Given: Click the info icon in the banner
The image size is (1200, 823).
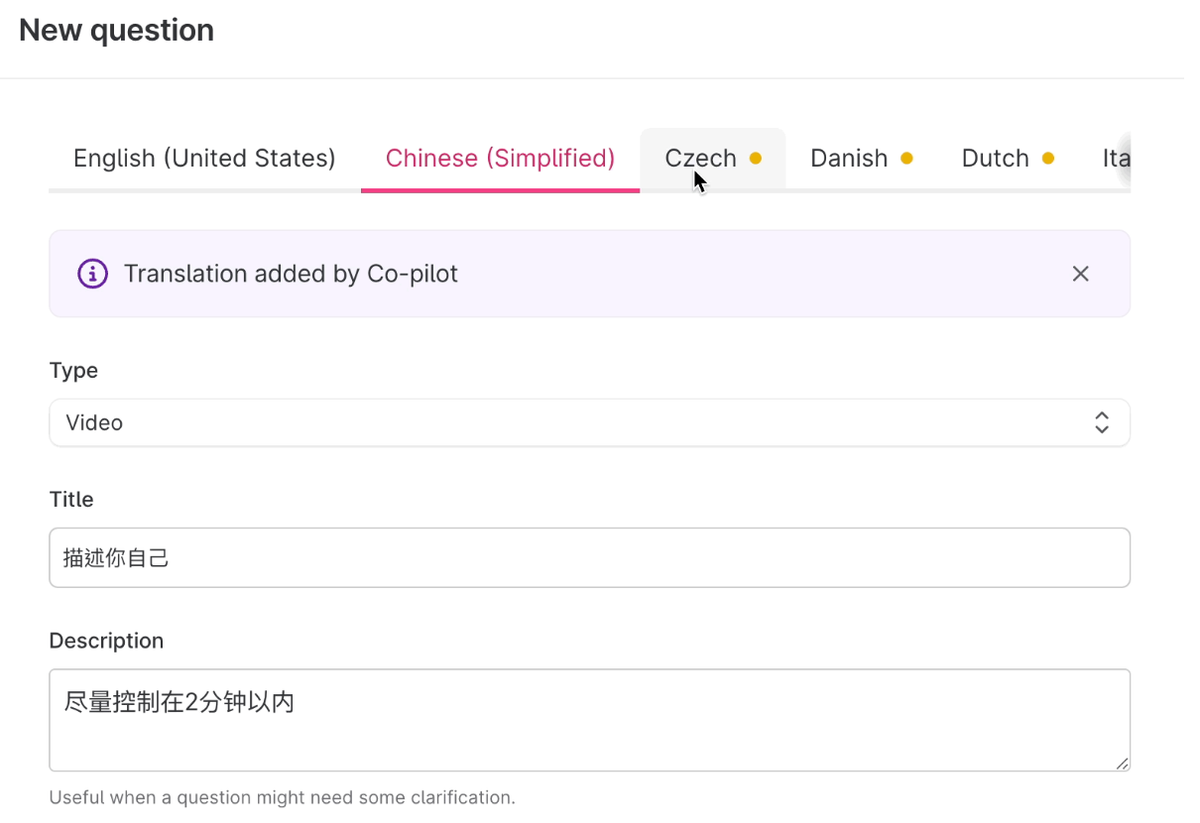Looking at the screenshot, I should (x=93, y=274).
